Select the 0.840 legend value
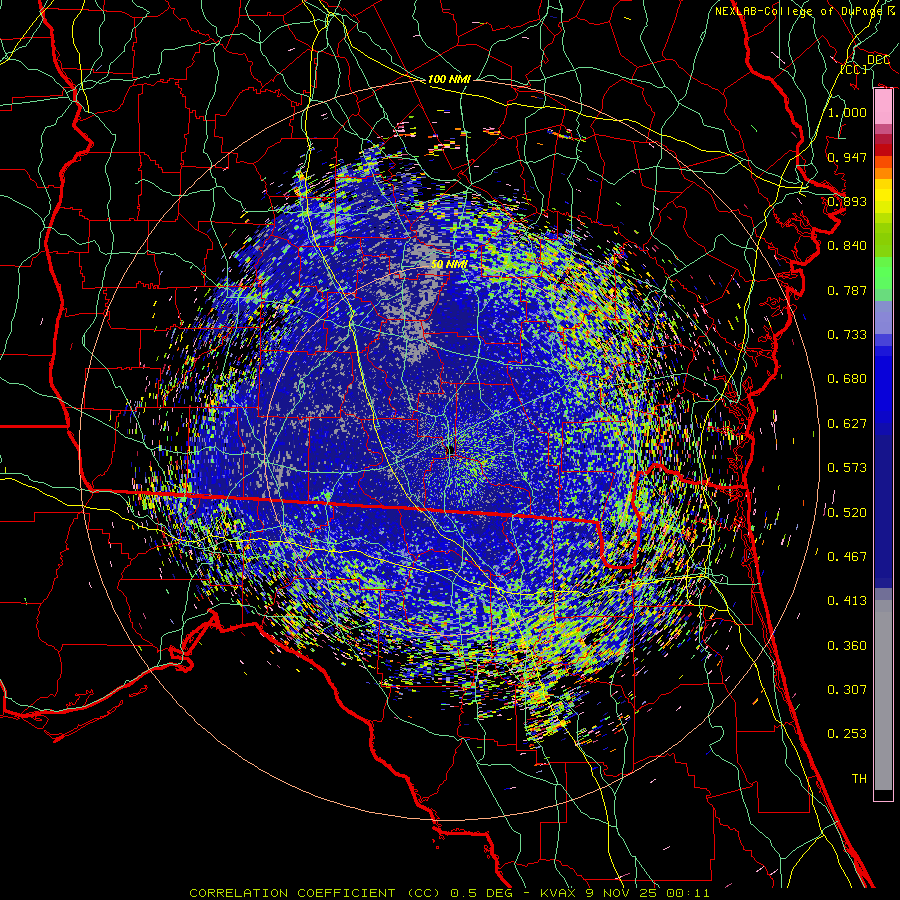The image size is (900, 900). click(x=847, y=245)
